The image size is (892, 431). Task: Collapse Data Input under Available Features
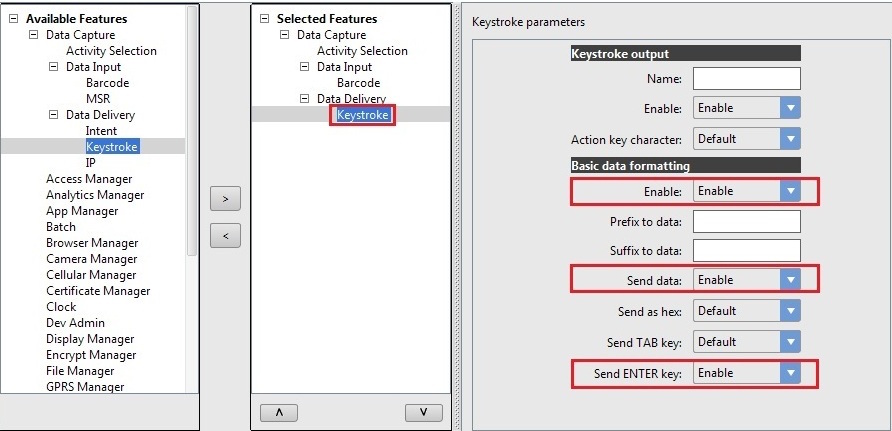(x=54, y=67)
